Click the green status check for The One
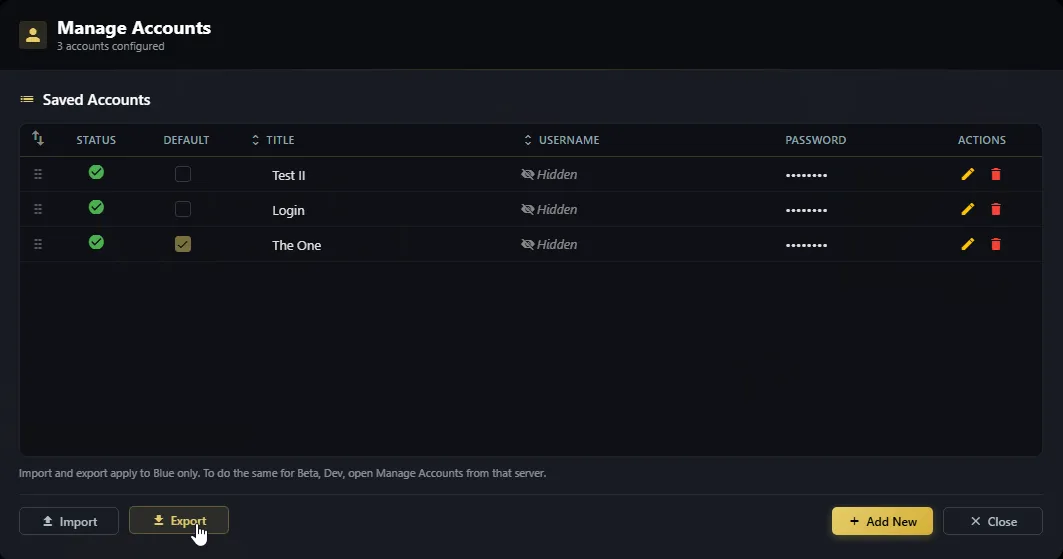This screenshot has height=559, width=1063. (x=96, y=242)
